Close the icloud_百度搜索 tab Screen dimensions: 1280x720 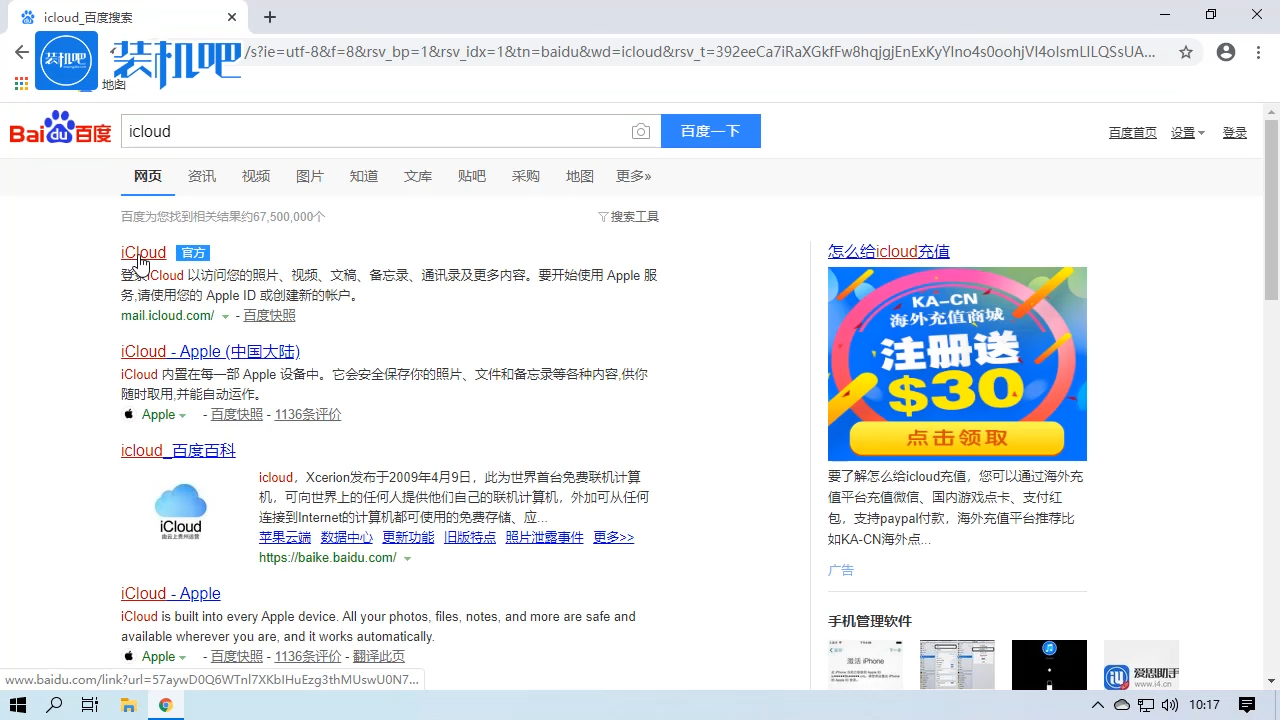[232, 17]
